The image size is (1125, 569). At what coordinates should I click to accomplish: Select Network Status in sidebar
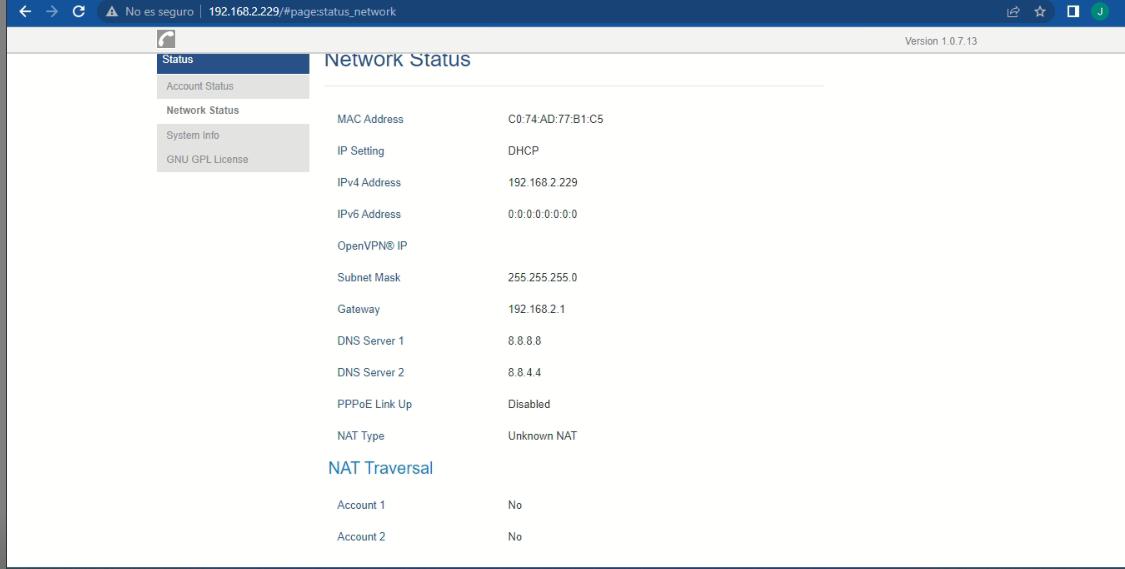[x=203, y=110]
